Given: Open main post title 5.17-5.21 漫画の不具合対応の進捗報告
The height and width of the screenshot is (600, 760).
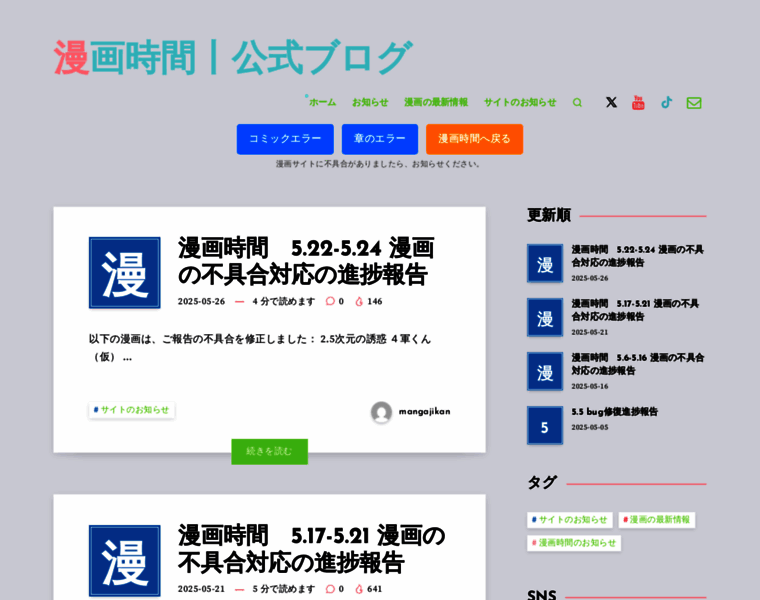Looking at the screenshot, I should [311, 549].
